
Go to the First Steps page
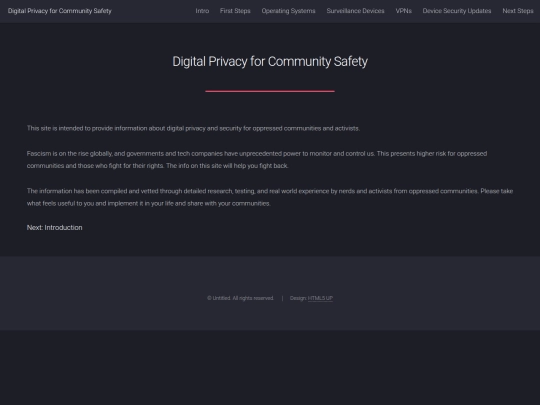coord(235,11)
